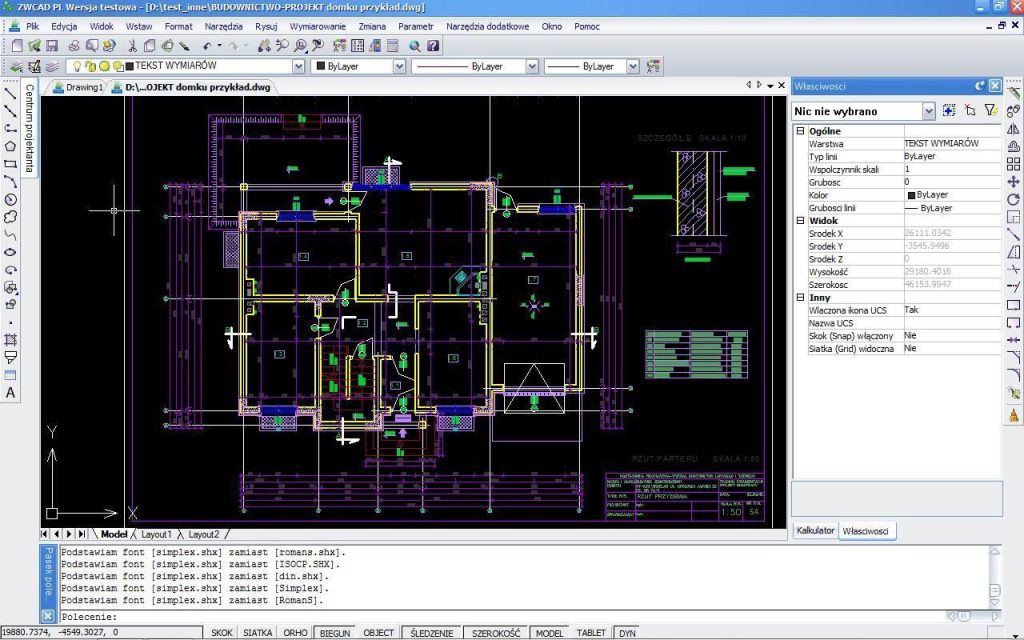The image size is (1024, 640).
Task: Click the Undo arrow icon
Action: 207,46
